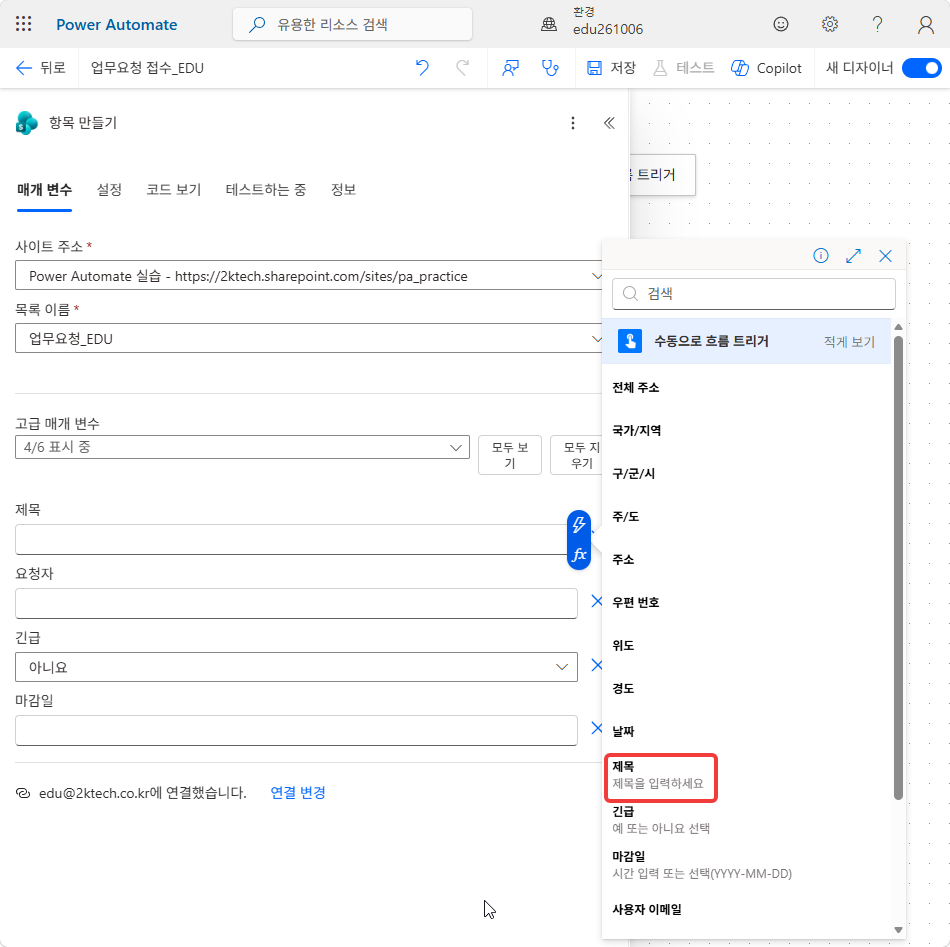Collapse the panel with double chevron icon

[609, 123]
